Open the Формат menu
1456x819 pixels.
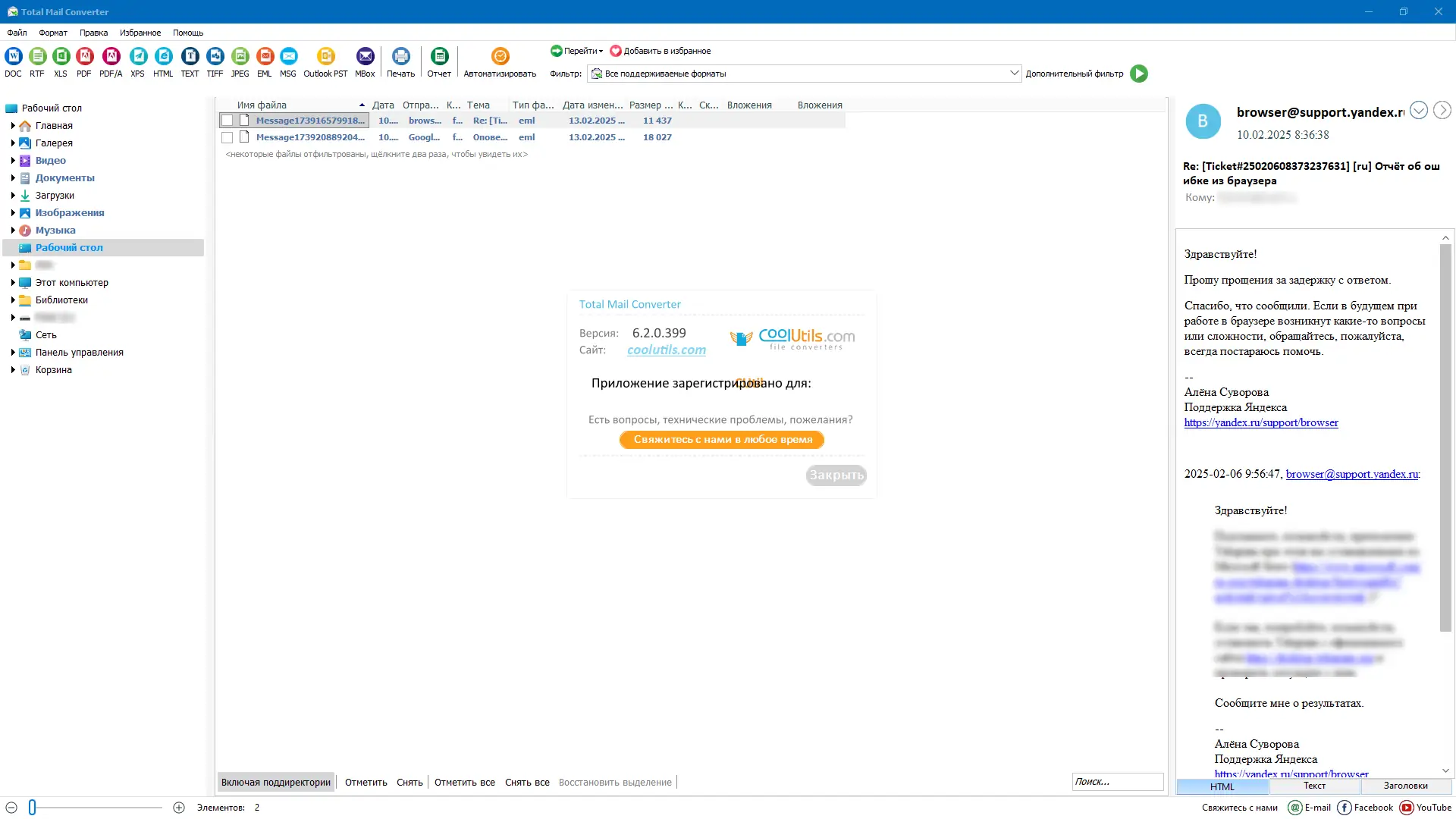[53, 33]
